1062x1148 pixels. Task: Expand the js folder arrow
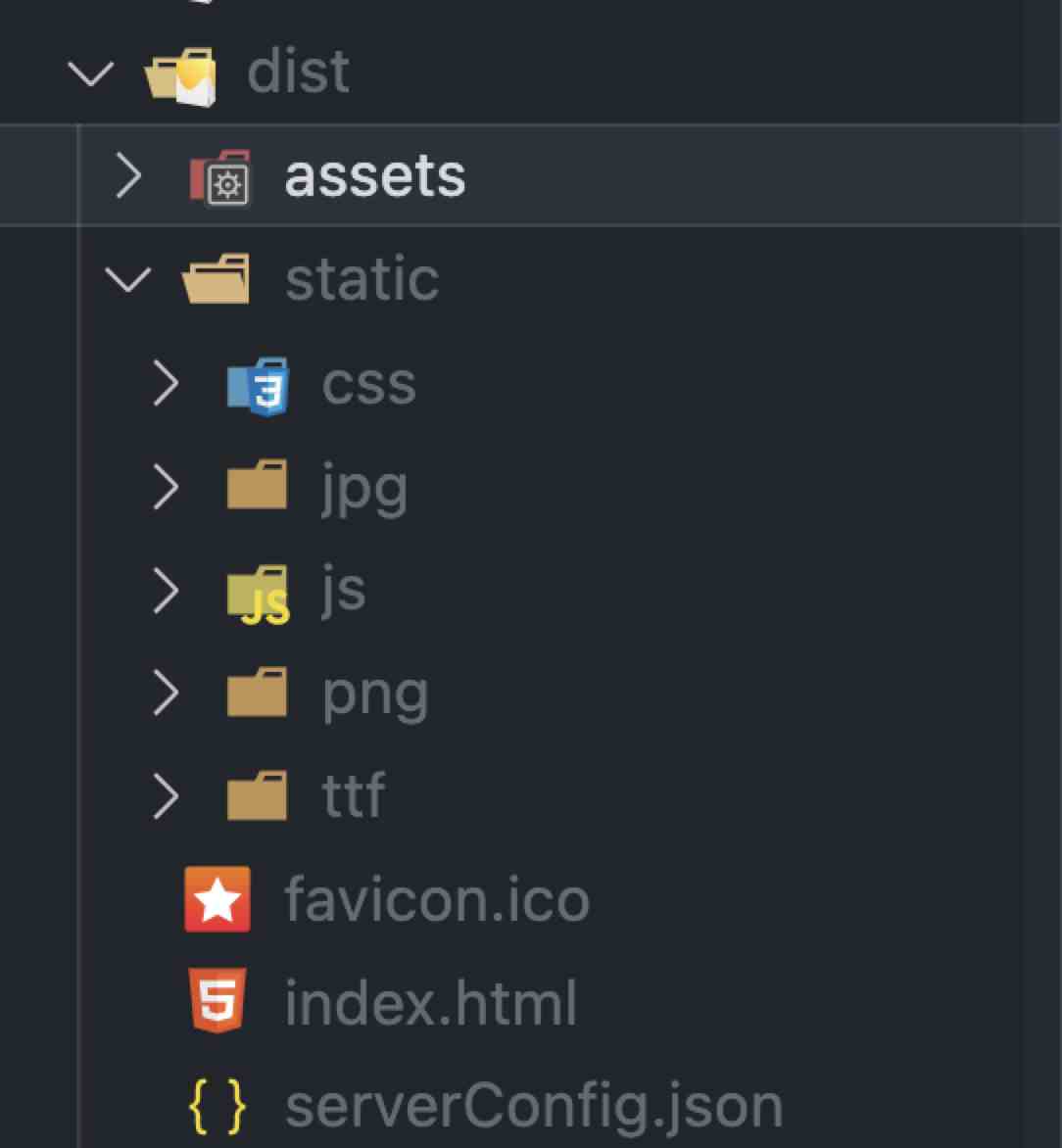(x=167, y=592)
